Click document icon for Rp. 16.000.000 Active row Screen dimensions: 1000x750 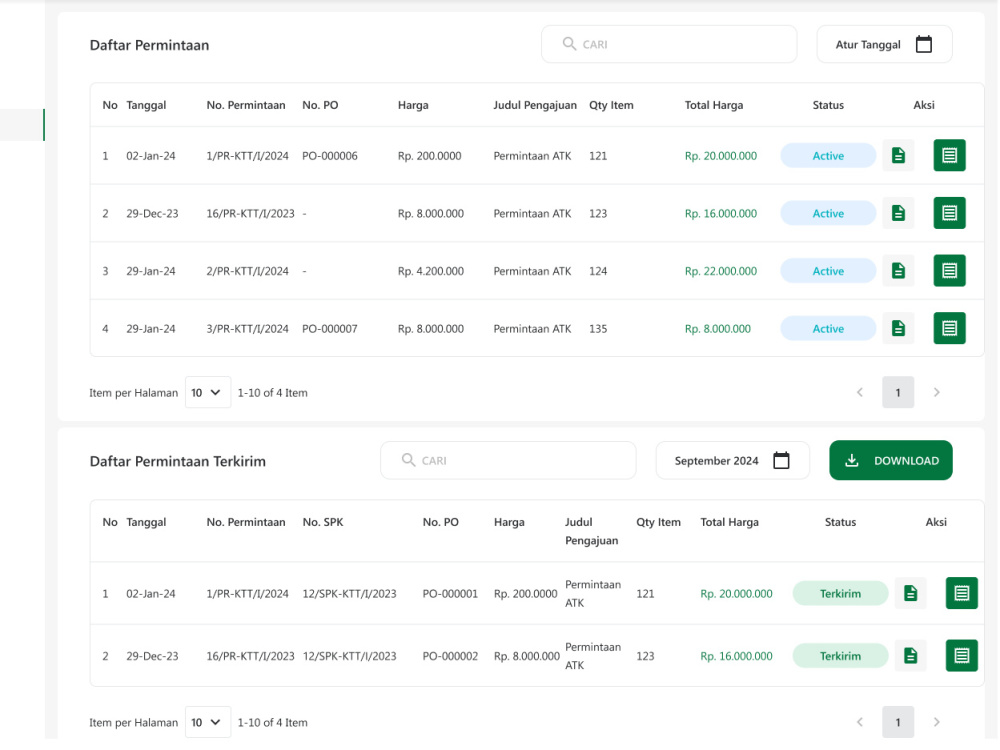[x=898, y=213]
